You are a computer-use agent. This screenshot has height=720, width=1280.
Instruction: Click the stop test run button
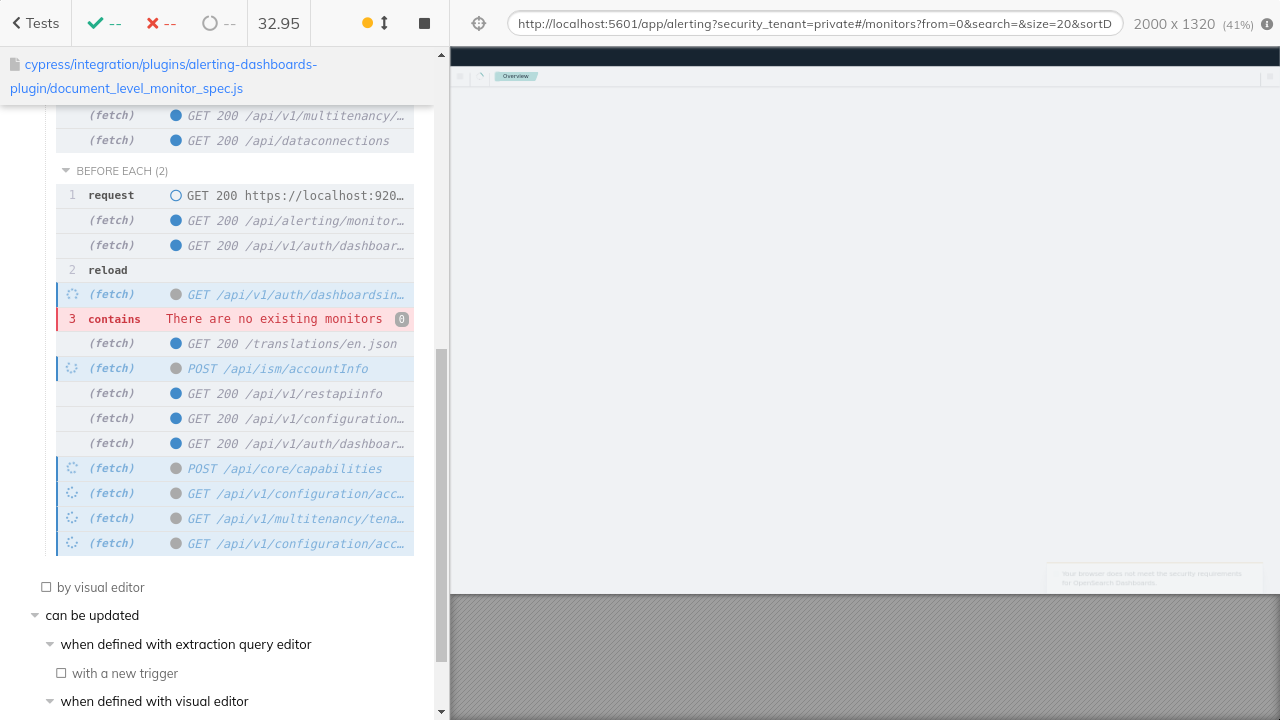coord(424,23)
